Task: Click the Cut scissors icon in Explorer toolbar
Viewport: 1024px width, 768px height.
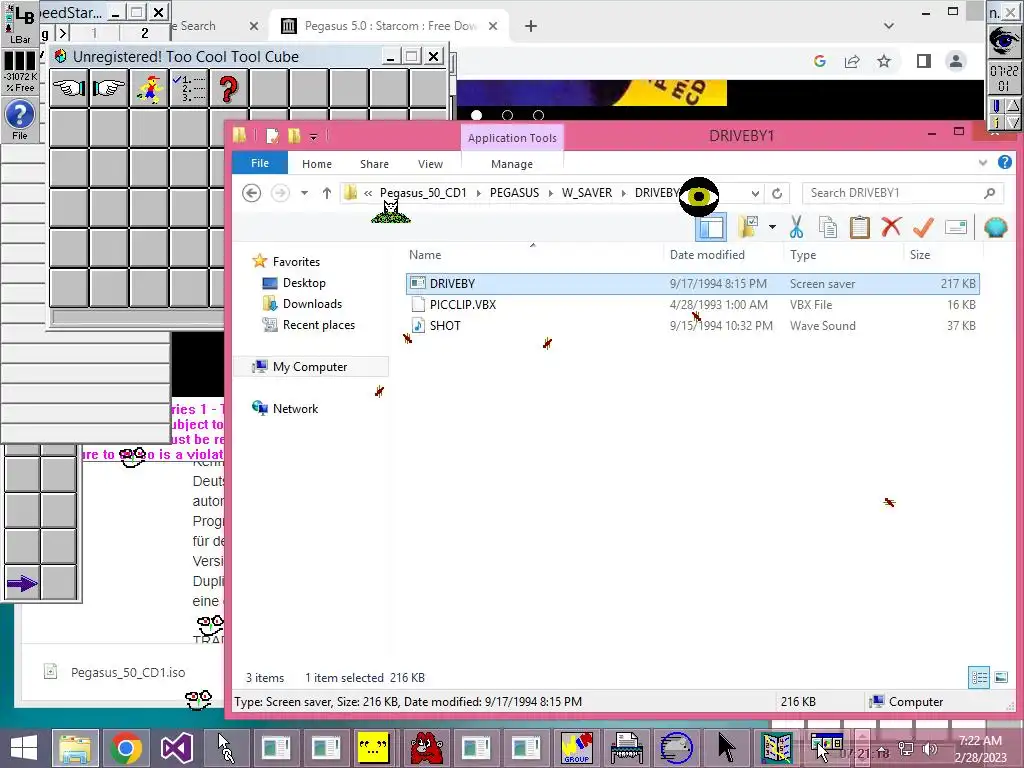Action: (796, 227)
